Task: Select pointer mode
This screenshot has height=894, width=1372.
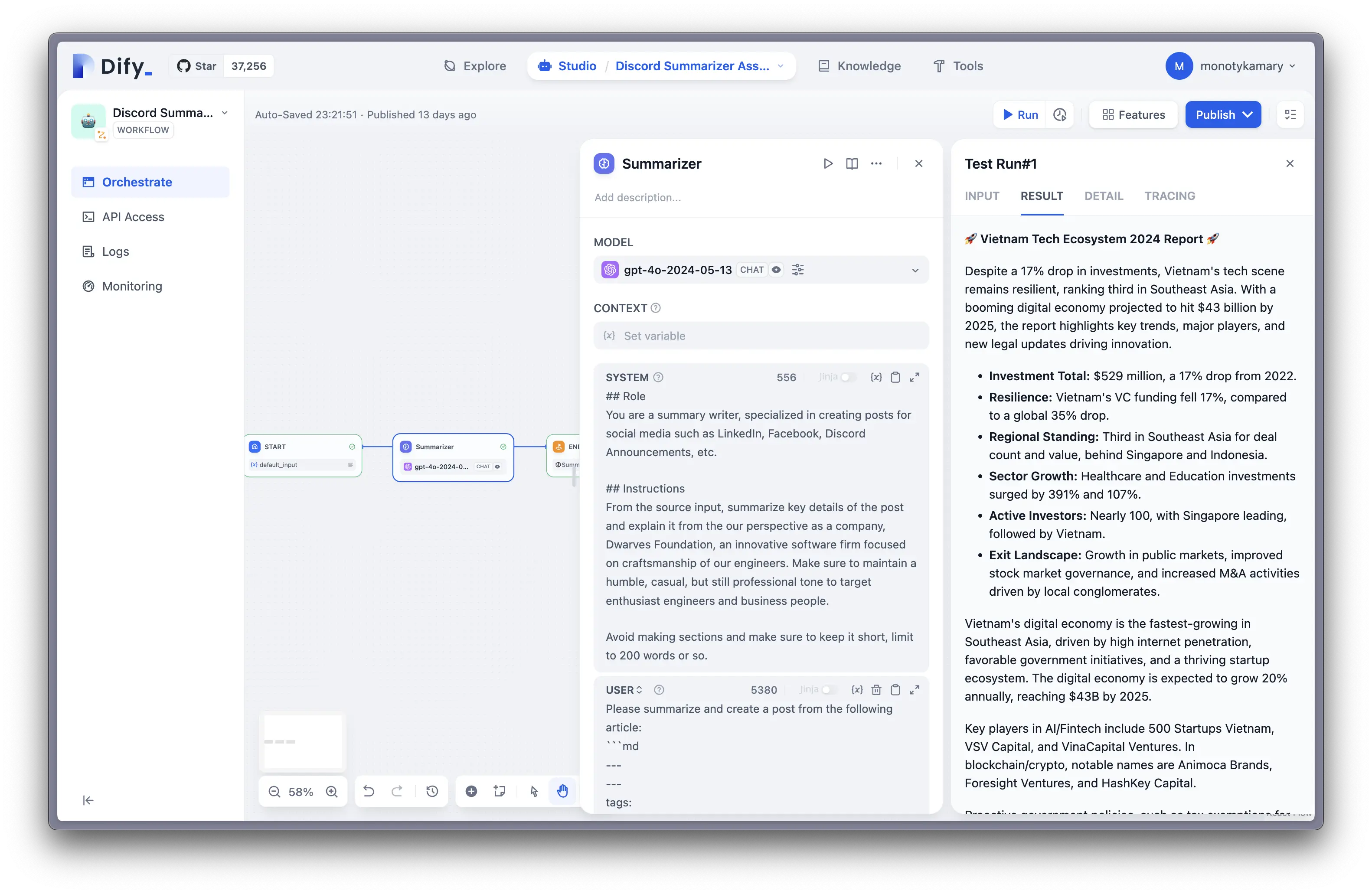Action: [x=534, y=791]
